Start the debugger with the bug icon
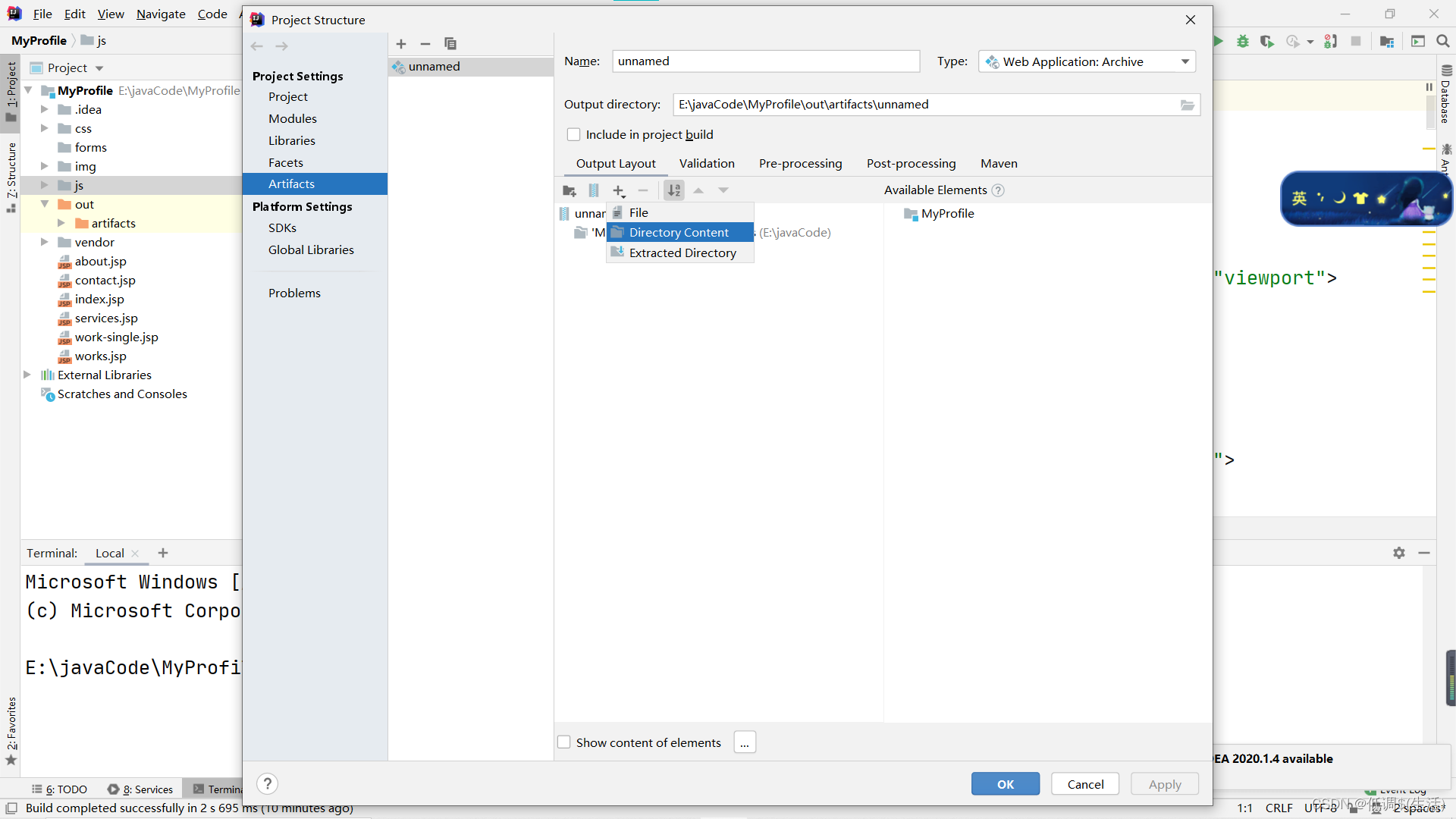This screenshot has width=1456, height=819. (1242, 41)
